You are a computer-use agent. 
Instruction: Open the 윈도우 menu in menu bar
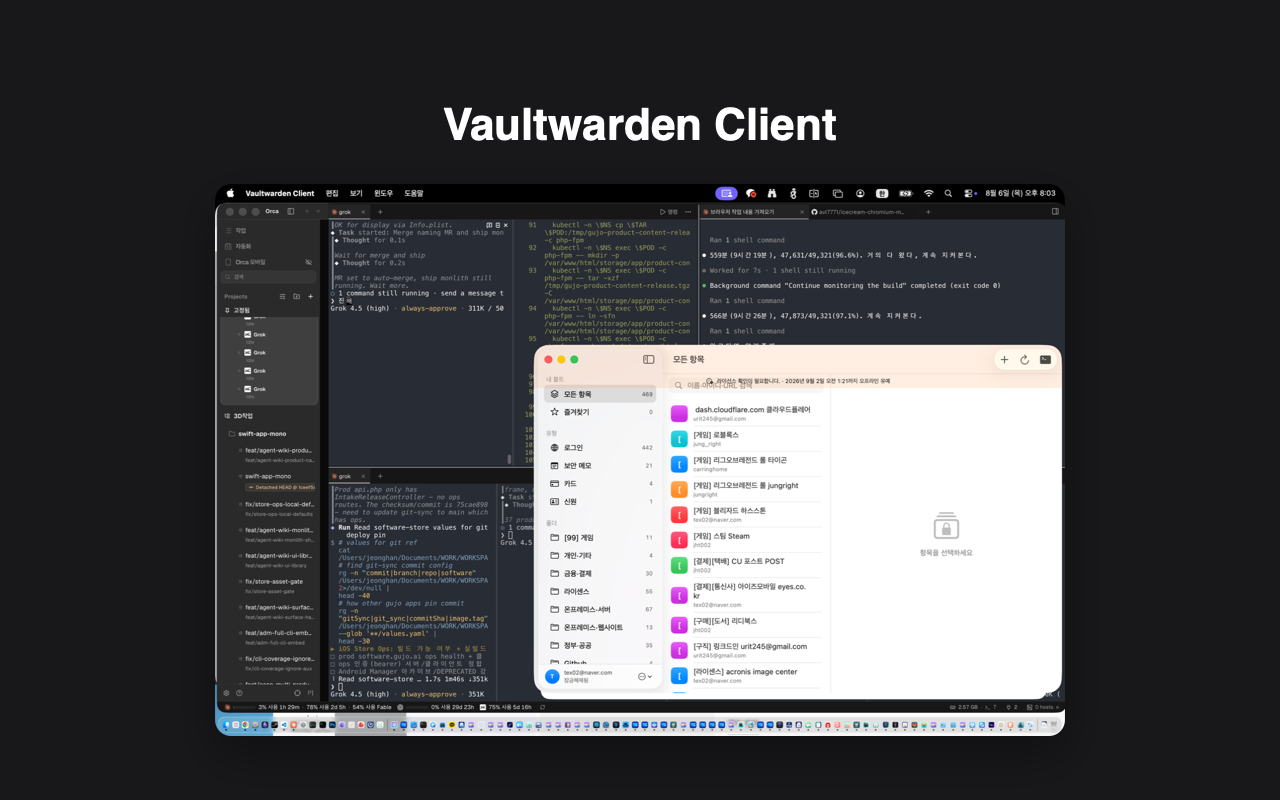[383, 193]
